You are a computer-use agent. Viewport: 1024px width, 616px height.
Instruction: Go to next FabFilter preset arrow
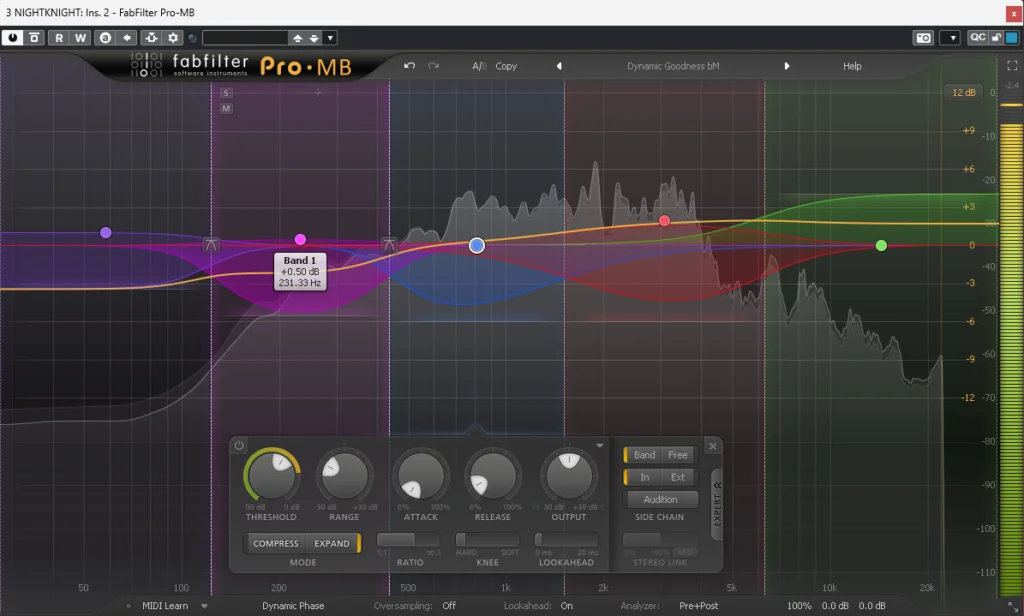click(x=787, y=66)
